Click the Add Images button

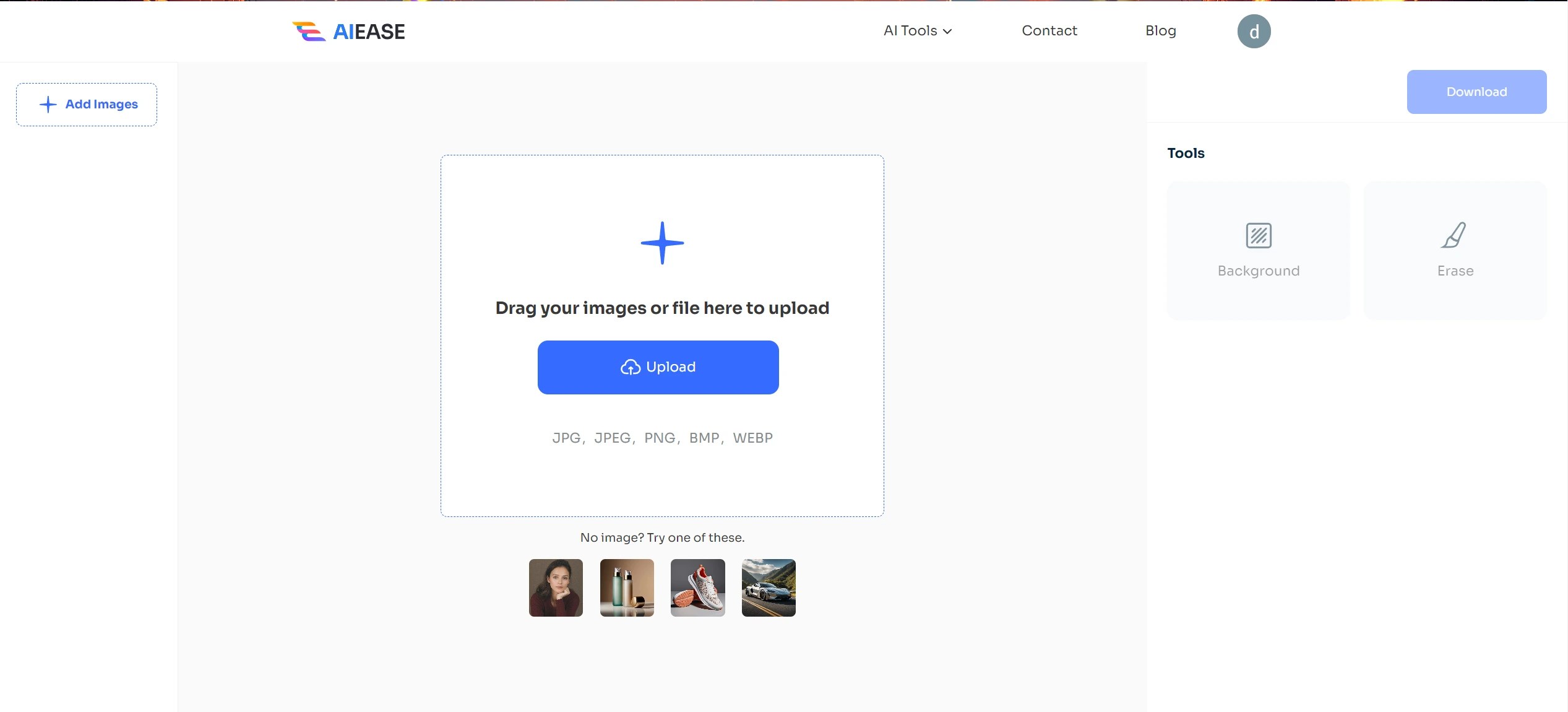(x=86, y=104)
